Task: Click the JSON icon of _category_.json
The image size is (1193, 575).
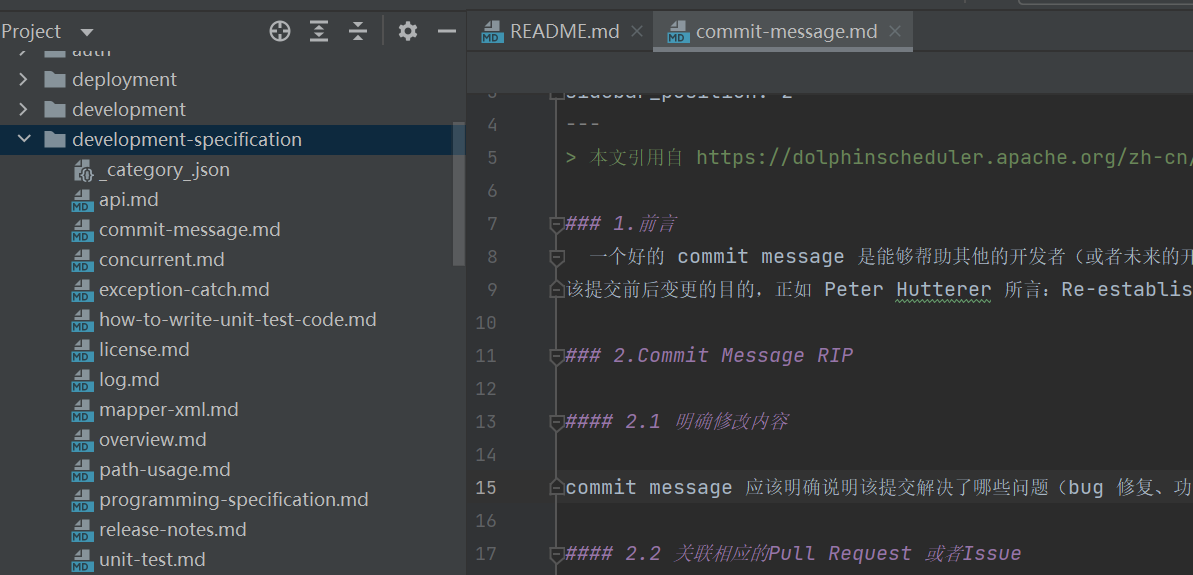Action: tap(83, 170)
